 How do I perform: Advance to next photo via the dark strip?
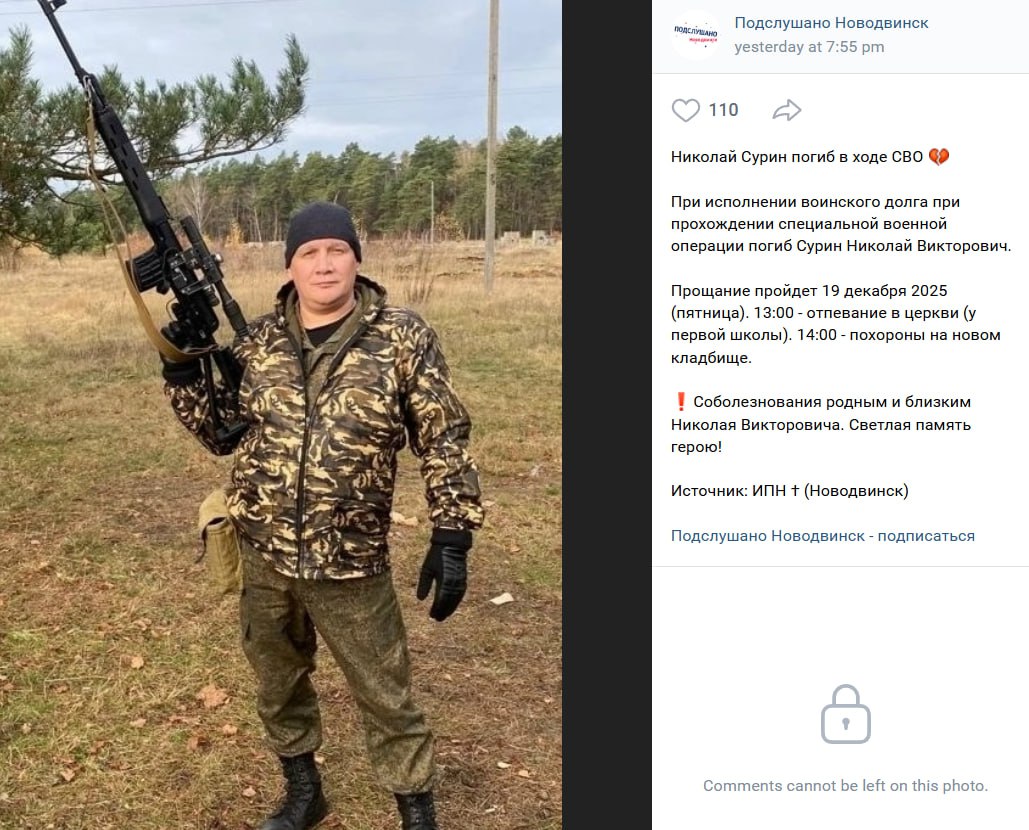click(606, 415)
